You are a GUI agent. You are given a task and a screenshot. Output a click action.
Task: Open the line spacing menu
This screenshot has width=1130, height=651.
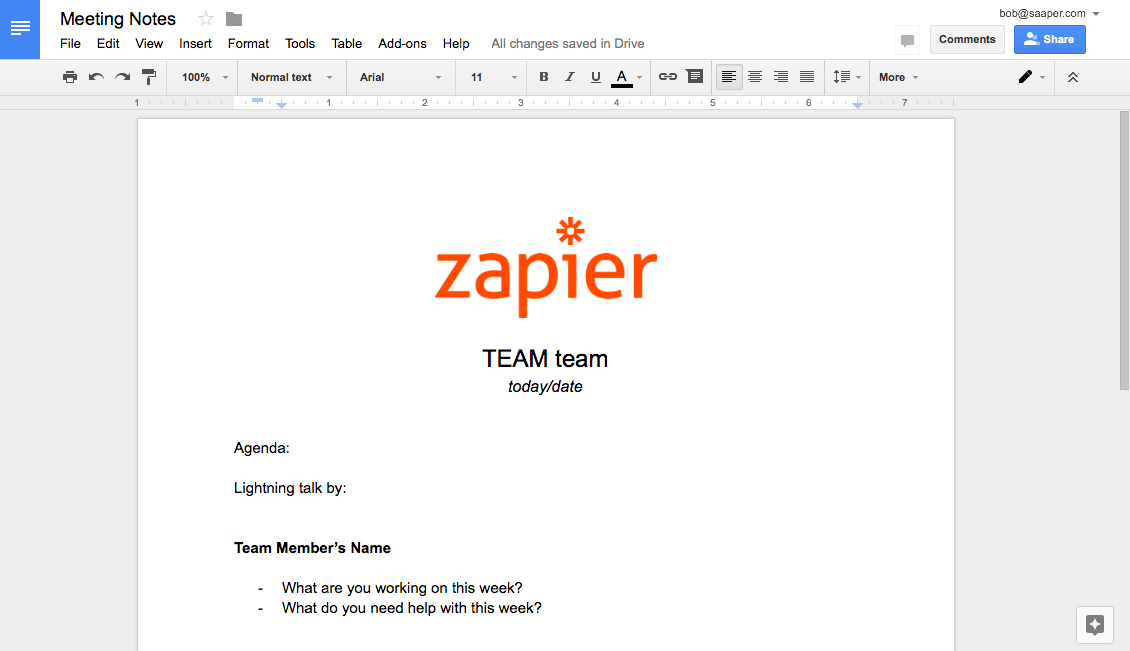coord(847,77)
